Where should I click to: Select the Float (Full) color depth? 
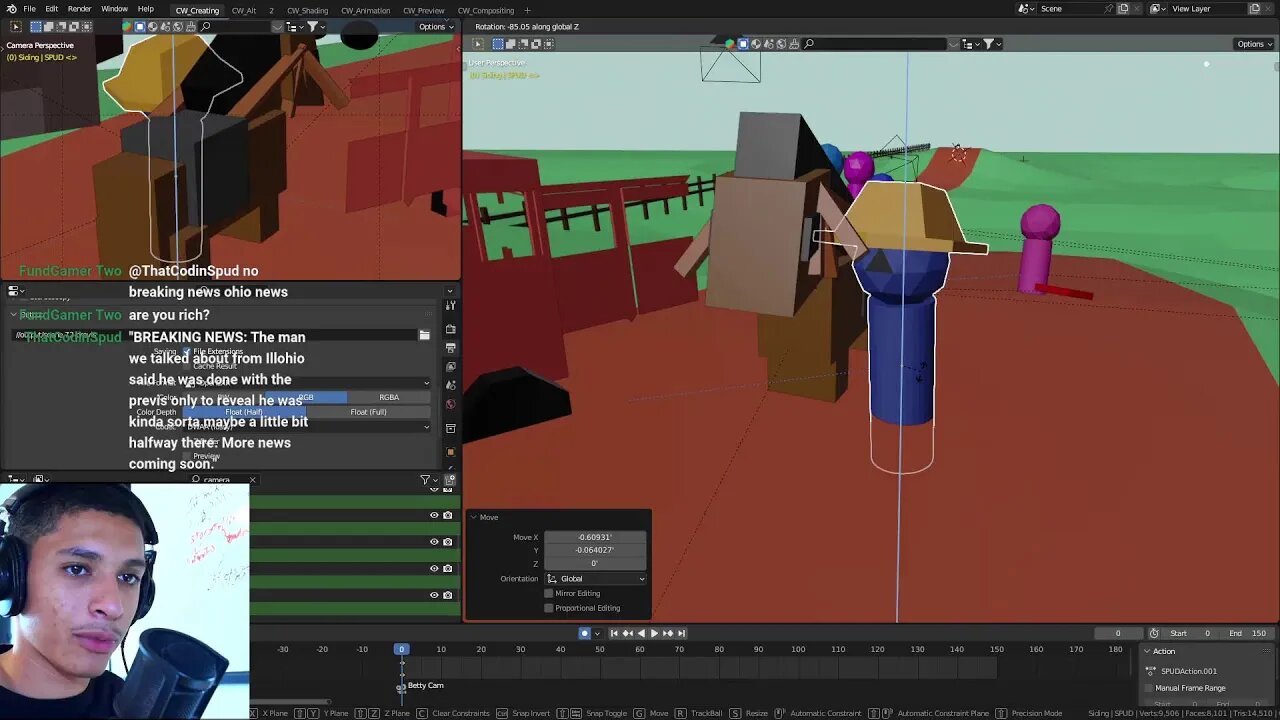tap(368, 412)
